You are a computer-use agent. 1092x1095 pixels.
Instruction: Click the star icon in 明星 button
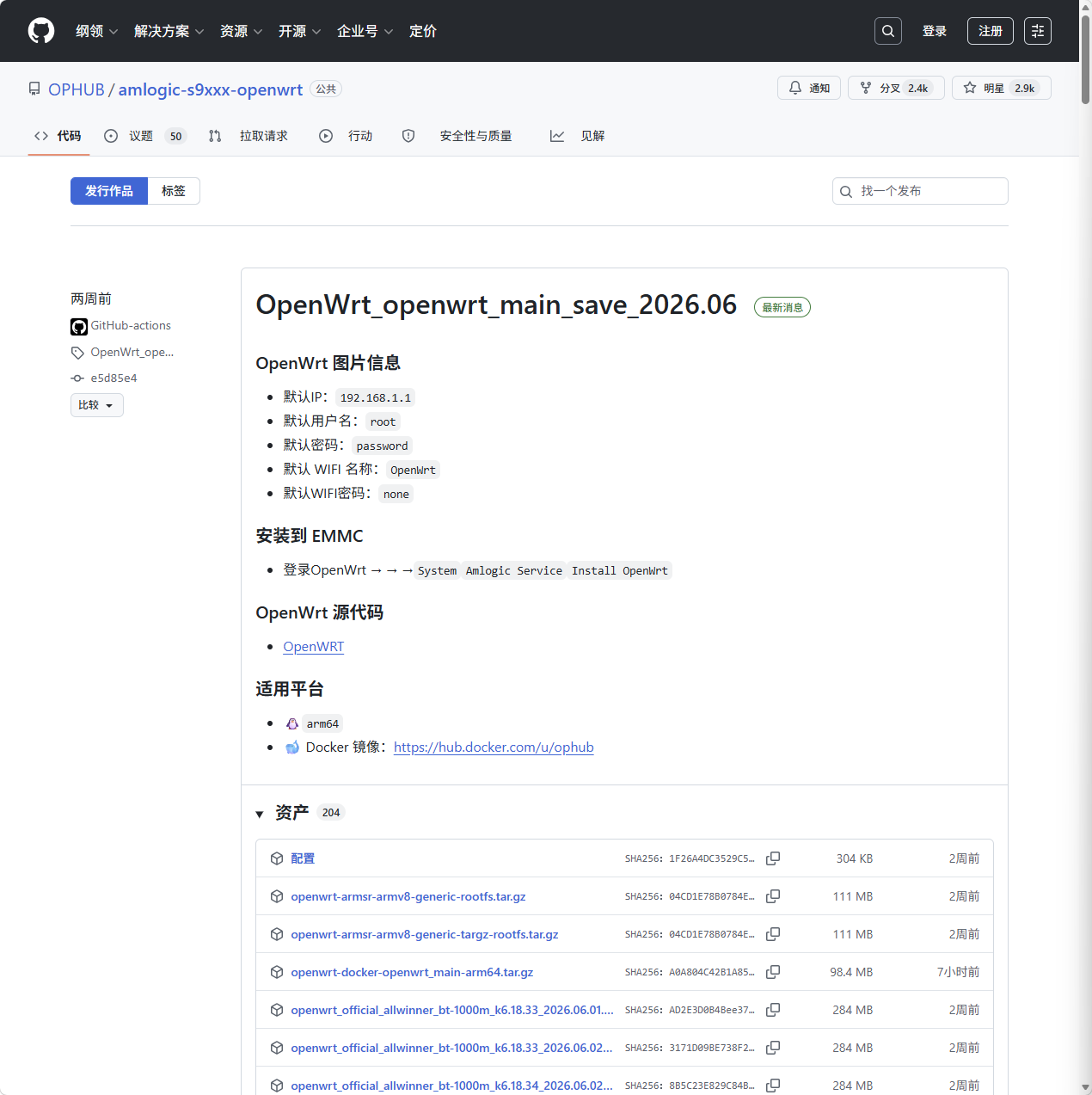[970, 88]
